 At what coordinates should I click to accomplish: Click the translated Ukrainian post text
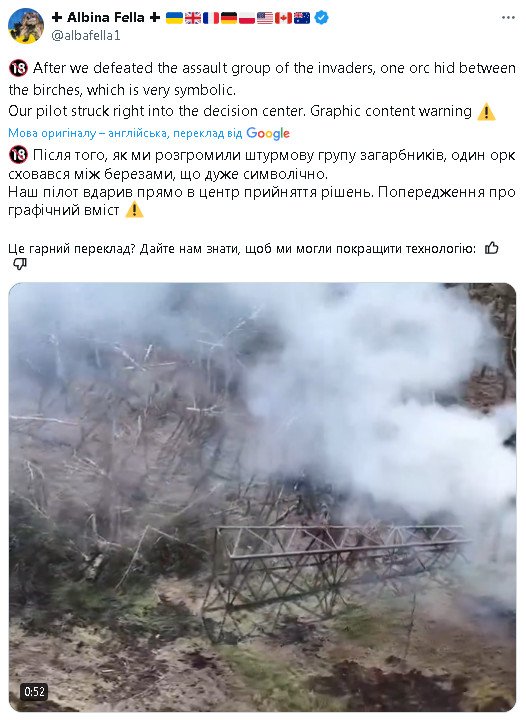[262, 182]
